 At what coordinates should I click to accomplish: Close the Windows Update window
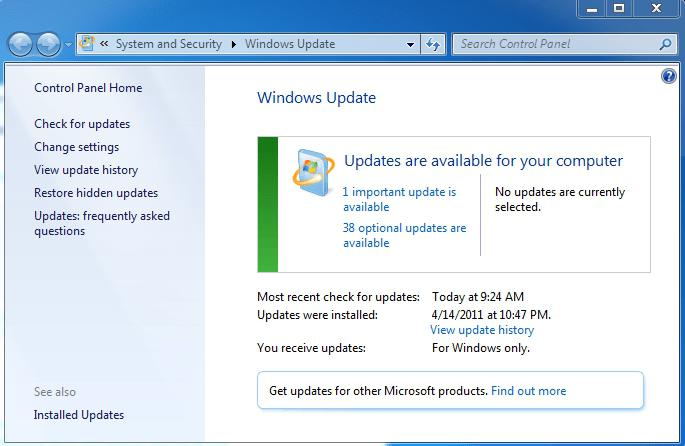pyautogui.click(x=656, y=8)
